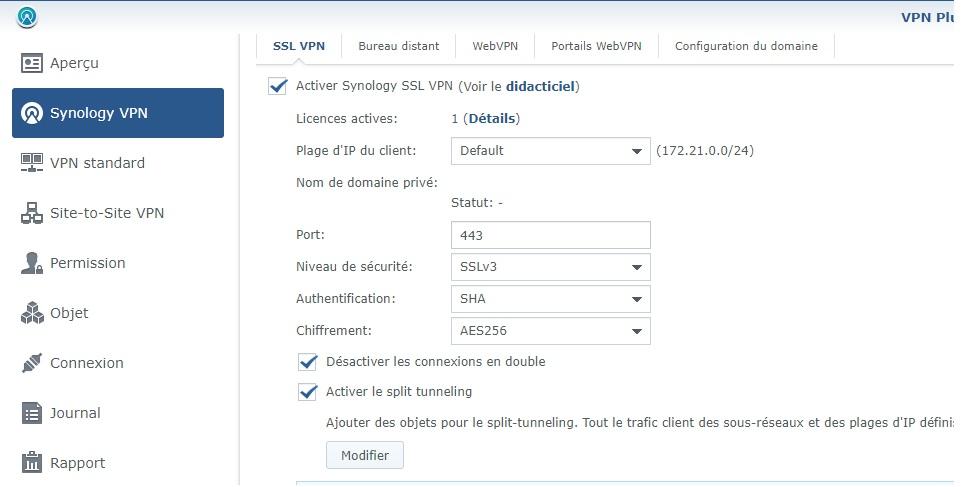The width and height of the screenshot is (963, 487).
Task: Toggle Activer Synology SSL VPN checkbox
Action: [x=278, y=86]
